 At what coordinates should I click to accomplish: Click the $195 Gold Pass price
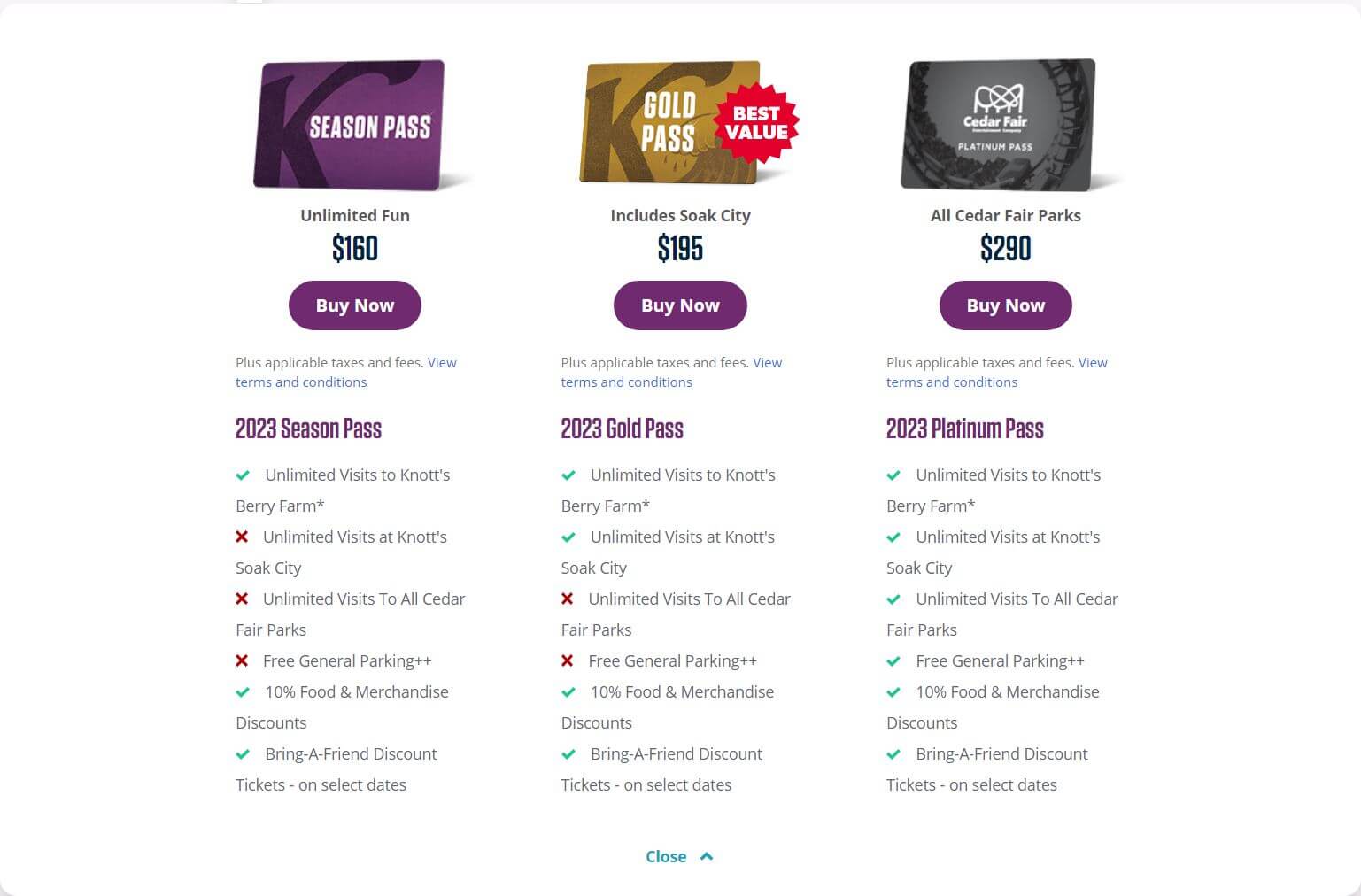(680, 249)
